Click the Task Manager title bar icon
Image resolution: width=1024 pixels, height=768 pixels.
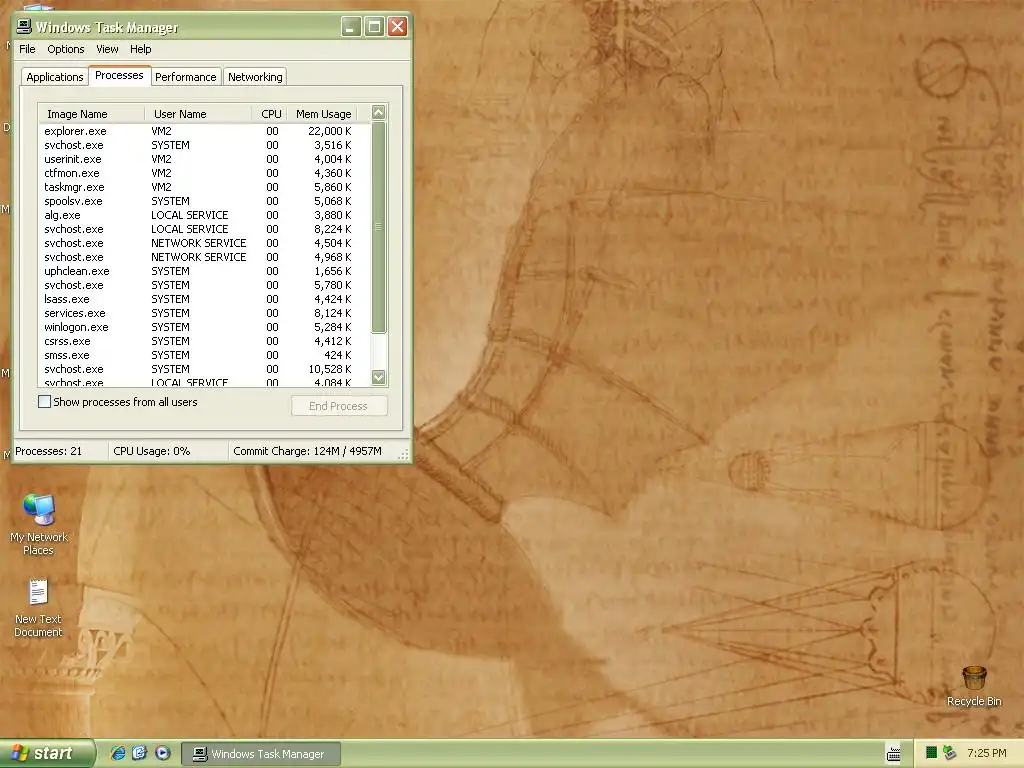click(24, 26)
